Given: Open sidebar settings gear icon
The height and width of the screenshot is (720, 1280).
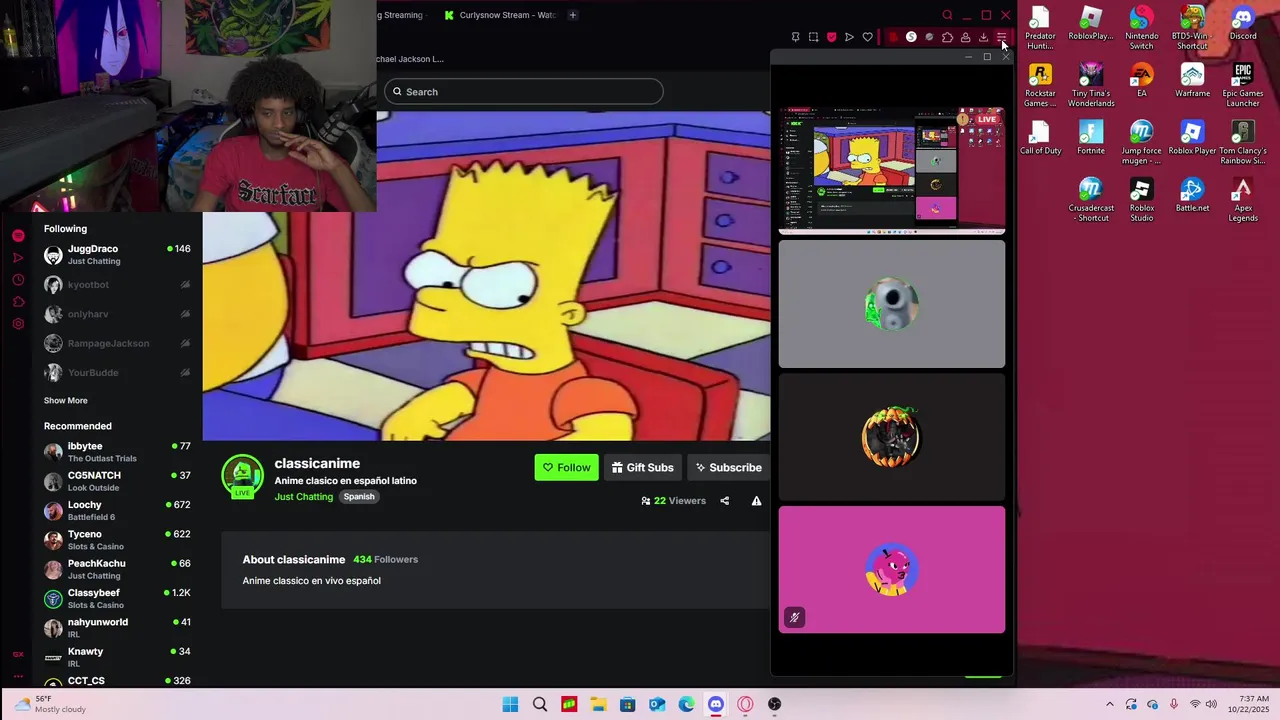Looking at the screenshot, I should (18, 324).
